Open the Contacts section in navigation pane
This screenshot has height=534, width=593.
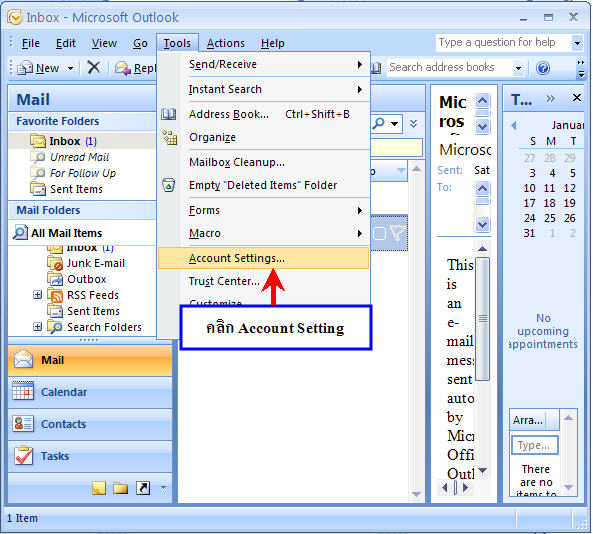pyautogui.click(x=90, y=424)
